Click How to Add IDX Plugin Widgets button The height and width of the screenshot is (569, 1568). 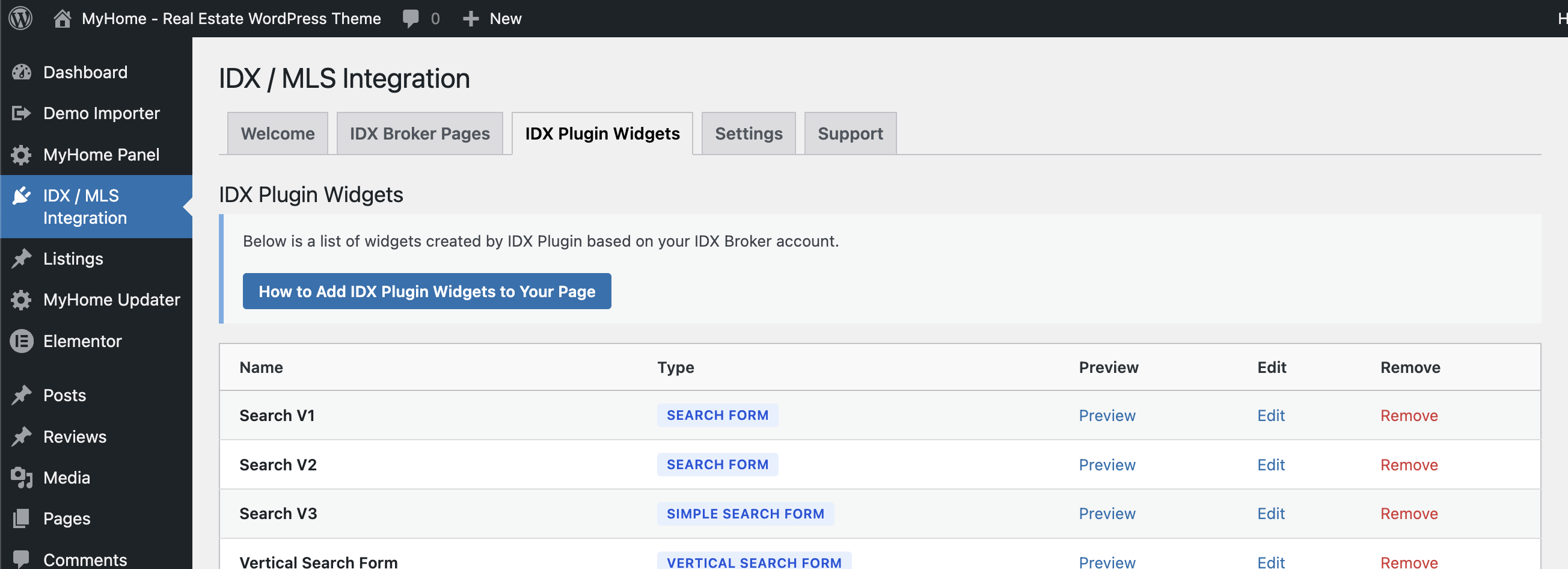click(427, 291)
